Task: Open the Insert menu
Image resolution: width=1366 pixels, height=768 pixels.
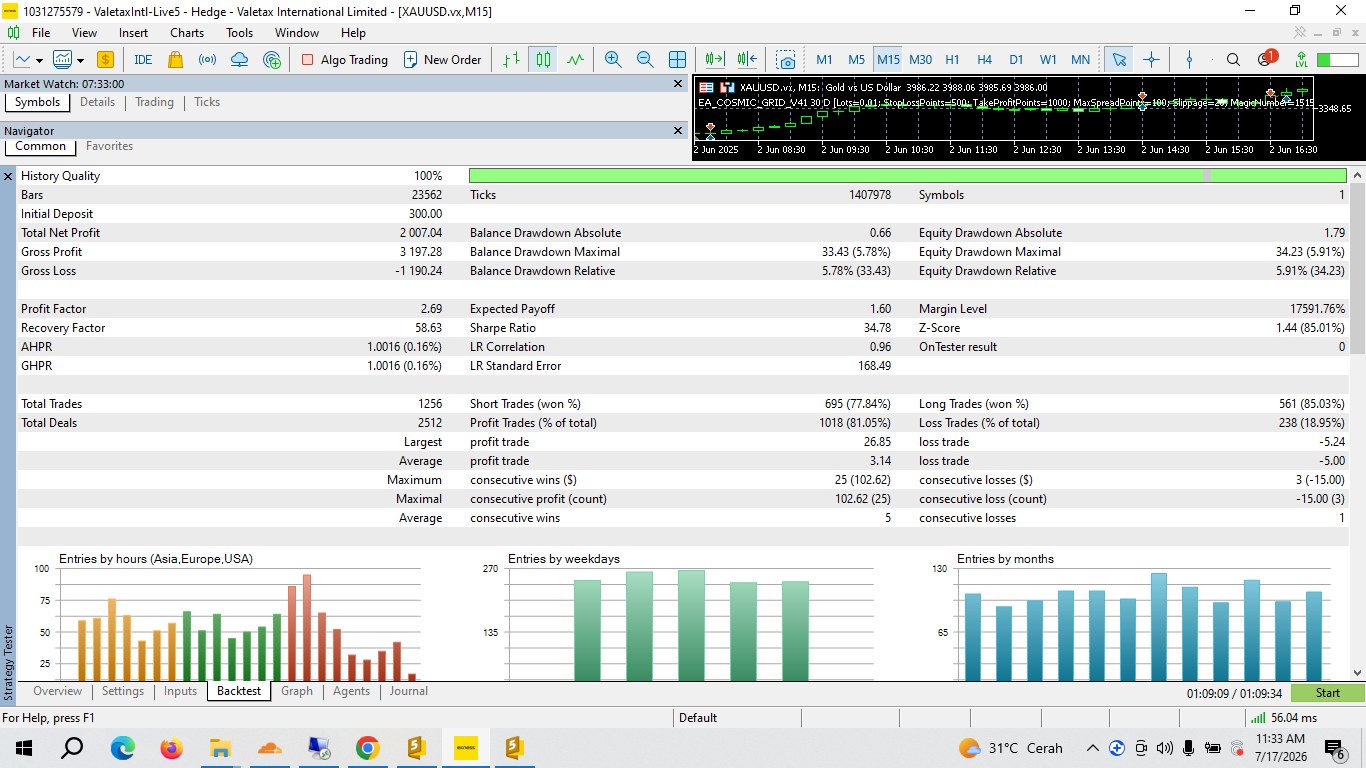Action: 133,33
